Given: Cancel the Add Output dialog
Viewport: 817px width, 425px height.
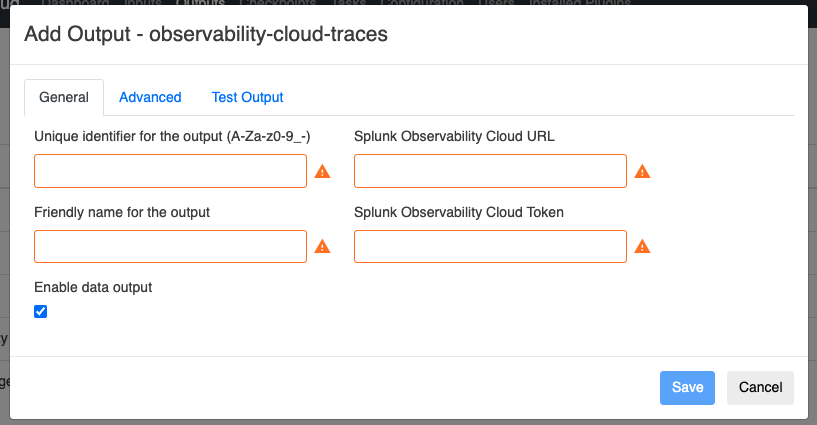Looking at the screenshot, I should tap(760, 387).
